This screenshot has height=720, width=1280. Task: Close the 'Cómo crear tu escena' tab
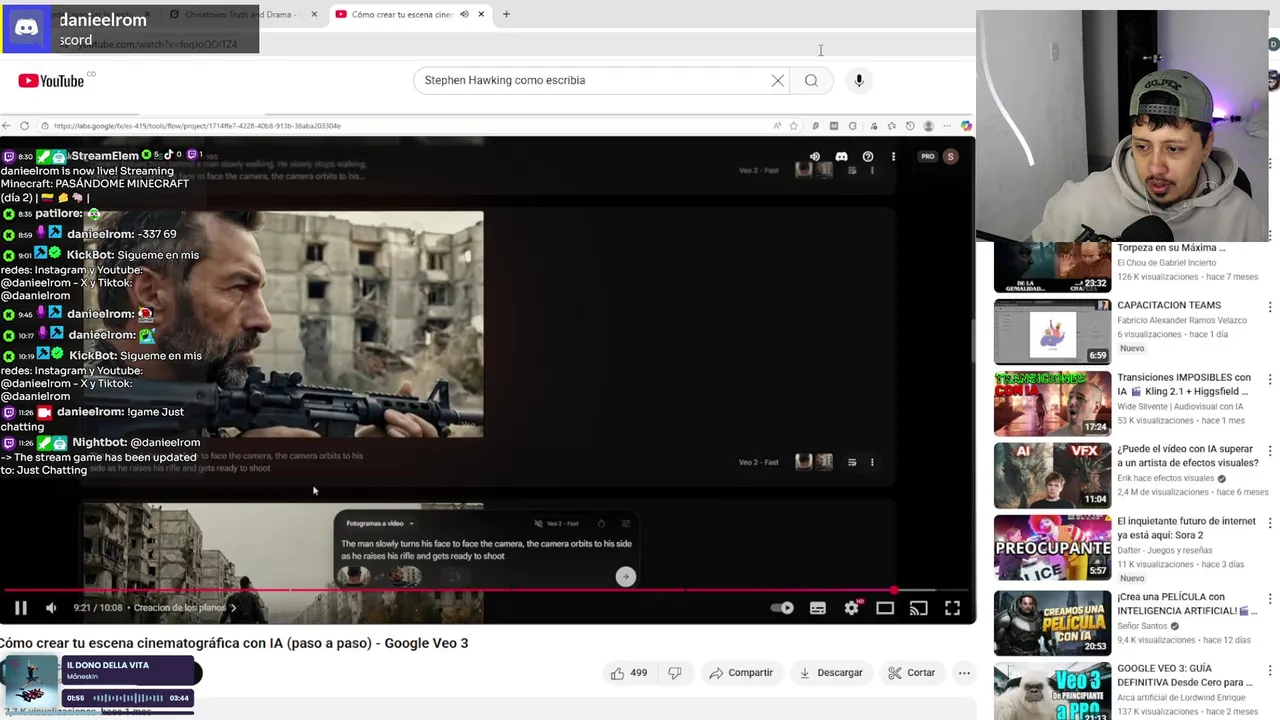click(x=481, y=14)
